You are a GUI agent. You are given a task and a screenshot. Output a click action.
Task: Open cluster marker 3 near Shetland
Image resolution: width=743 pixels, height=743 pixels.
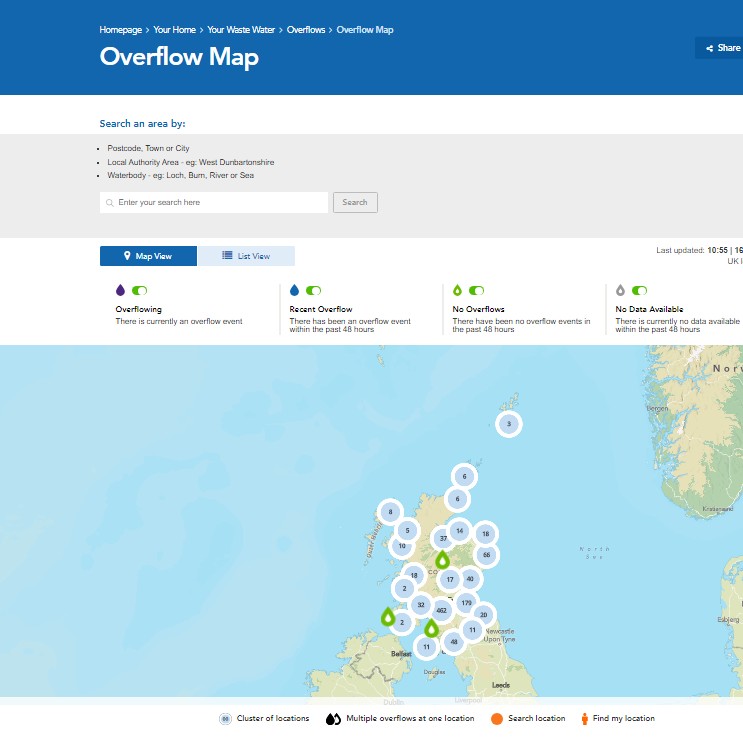(509, 424)
